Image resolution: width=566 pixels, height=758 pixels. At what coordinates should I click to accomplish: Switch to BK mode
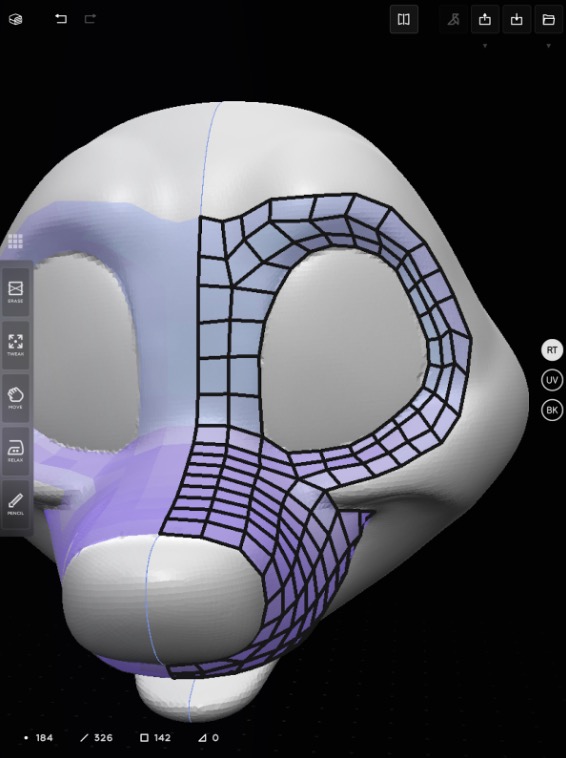pyautogui.click(x=552, y=410)
